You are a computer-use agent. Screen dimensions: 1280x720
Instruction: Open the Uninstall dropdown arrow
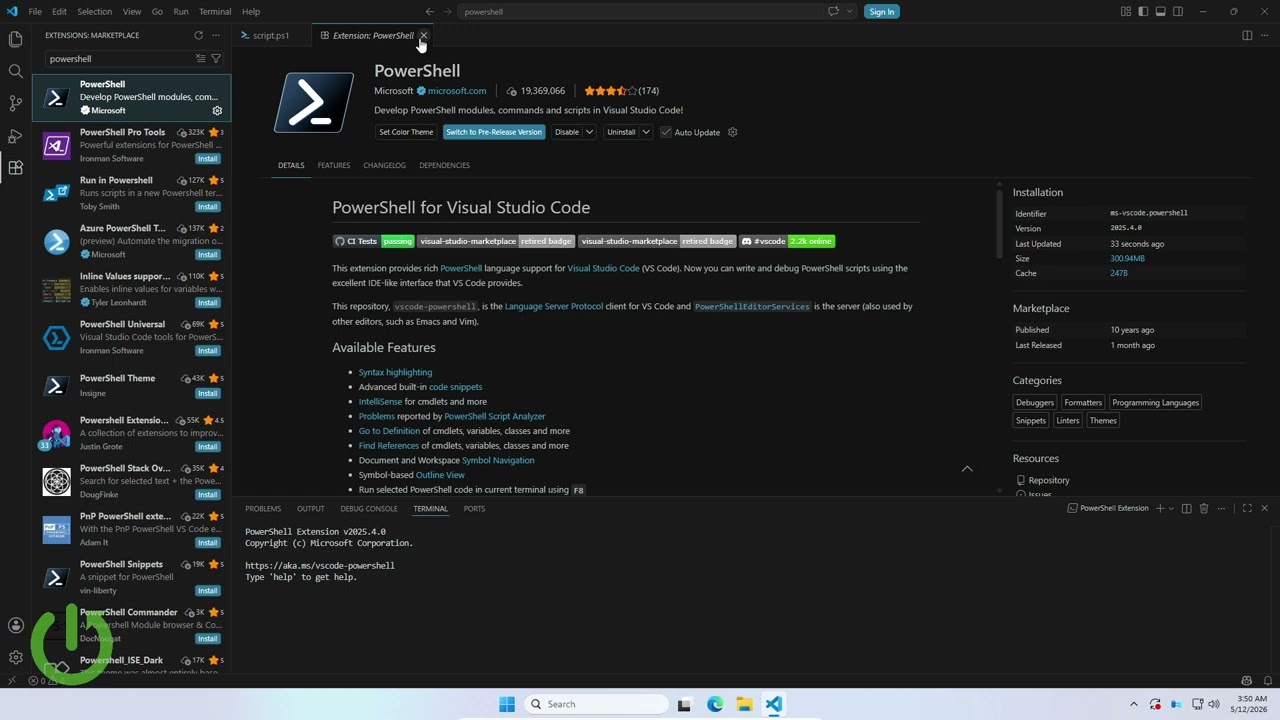tap(646, 132)
